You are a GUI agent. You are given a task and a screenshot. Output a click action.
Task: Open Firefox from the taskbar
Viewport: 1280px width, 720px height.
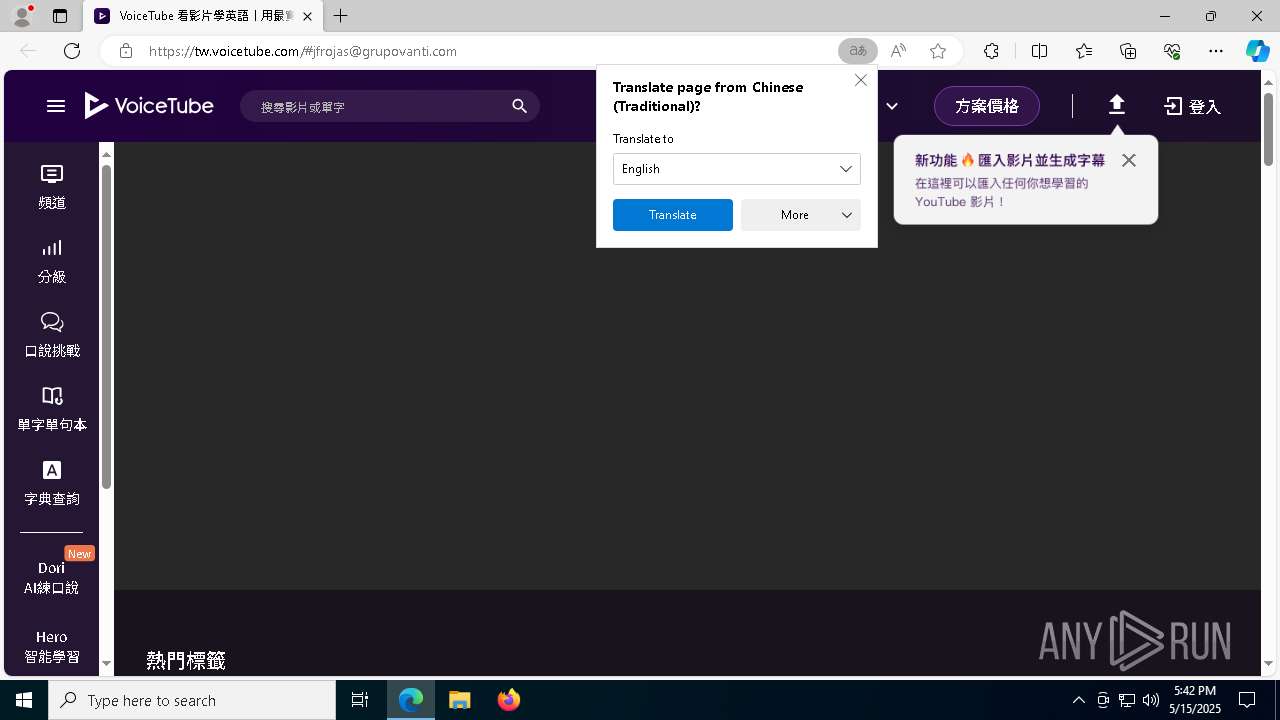[509, 700]
